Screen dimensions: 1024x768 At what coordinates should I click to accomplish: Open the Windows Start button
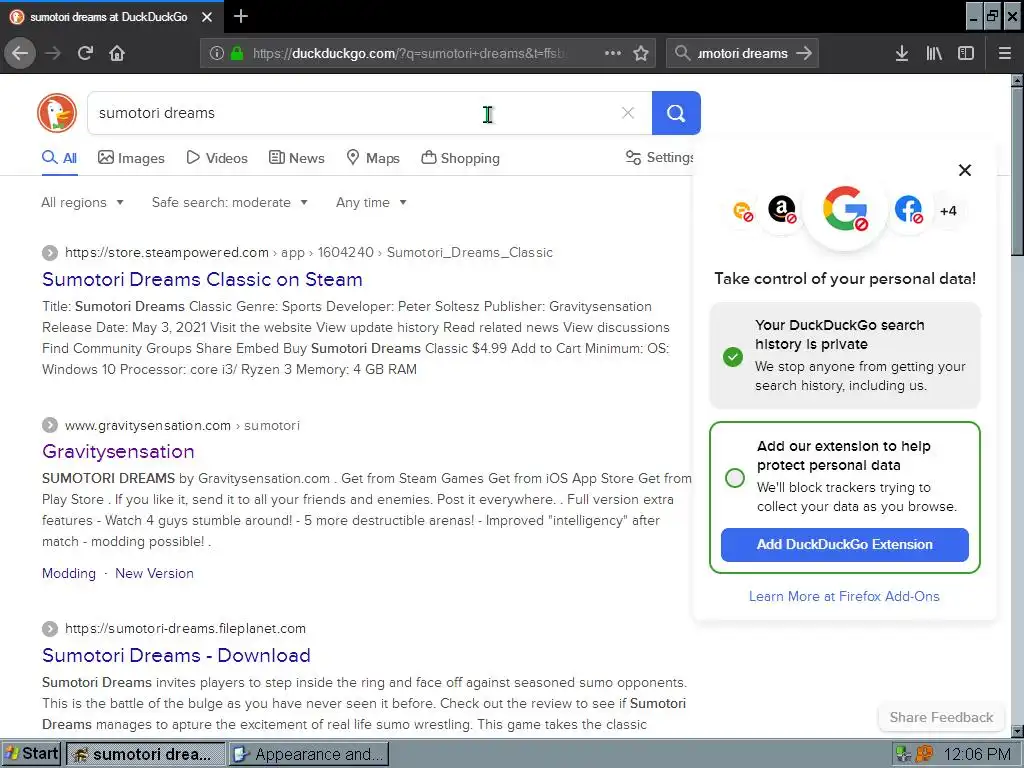click(x=31, y=754)
